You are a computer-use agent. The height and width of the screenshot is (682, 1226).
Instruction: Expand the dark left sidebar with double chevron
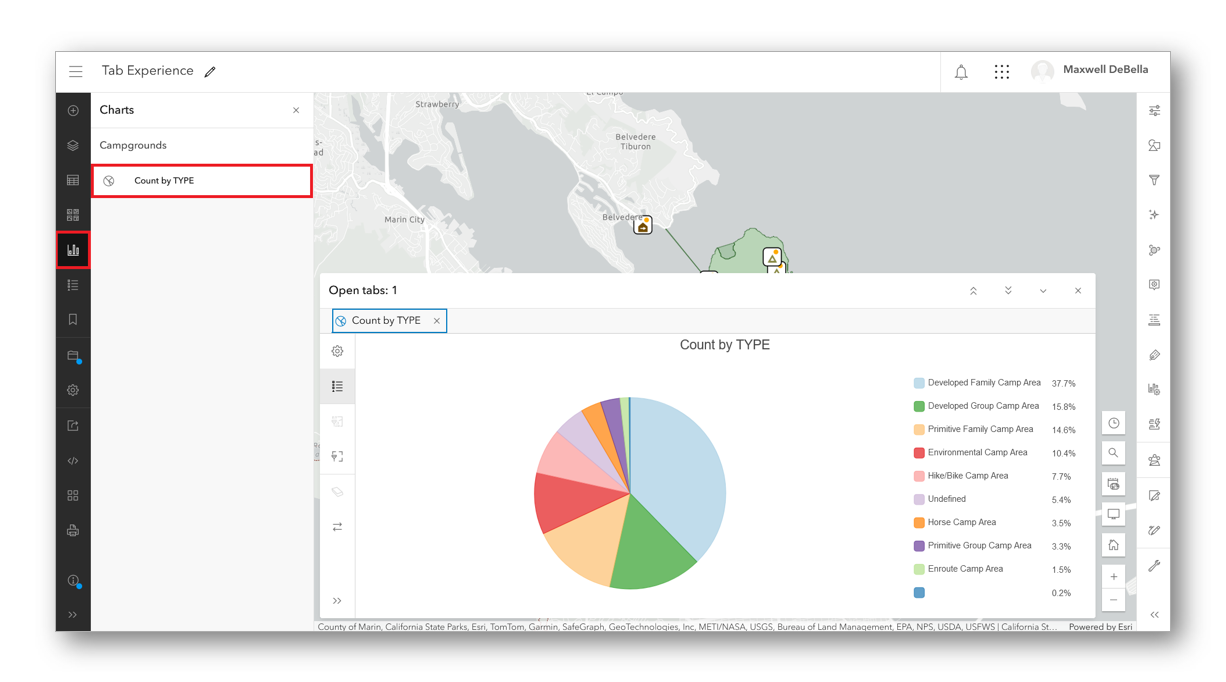pyautogui.click(x=73, y=615)
